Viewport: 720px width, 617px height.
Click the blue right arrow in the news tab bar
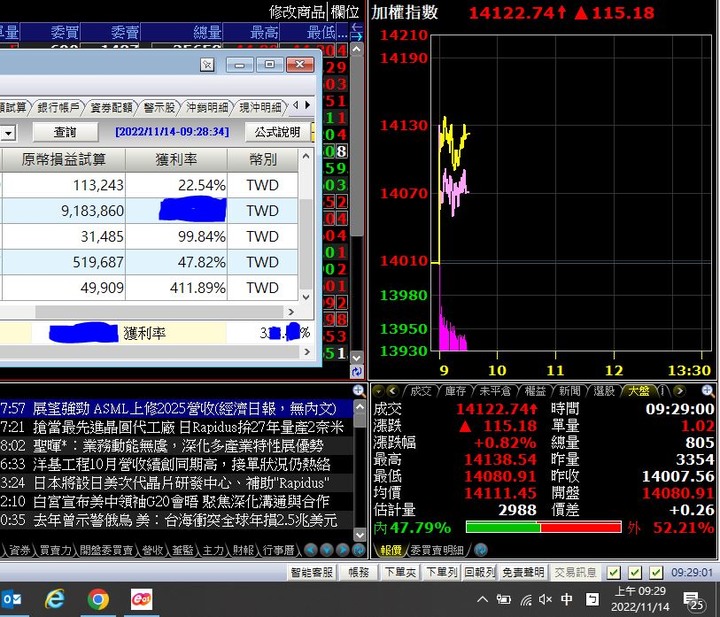tap(343, 550)
